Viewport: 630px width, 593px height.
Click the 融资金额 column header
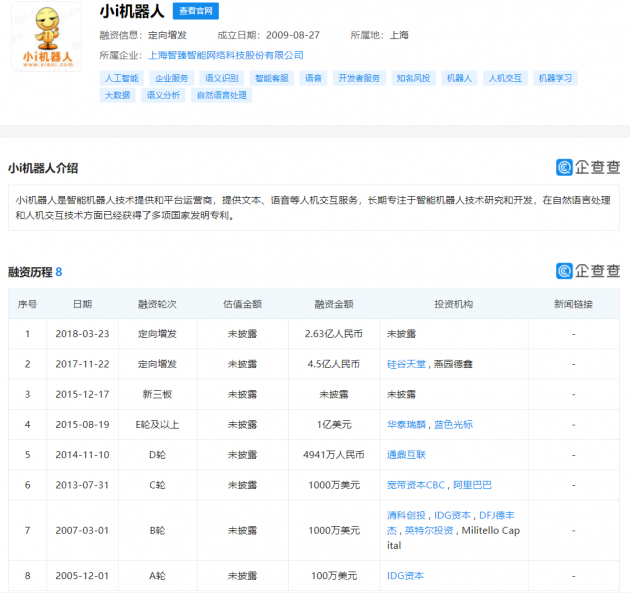[334, 304]
